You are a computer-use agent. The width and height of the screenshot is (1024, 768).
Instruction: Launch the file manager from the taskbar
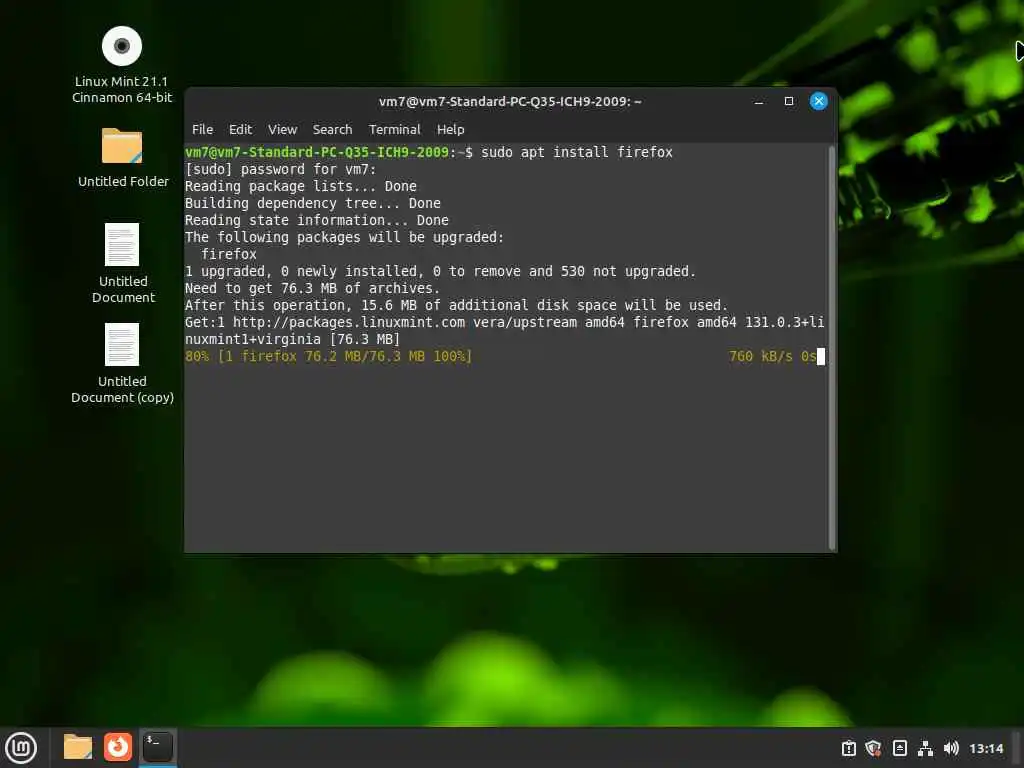78,746
